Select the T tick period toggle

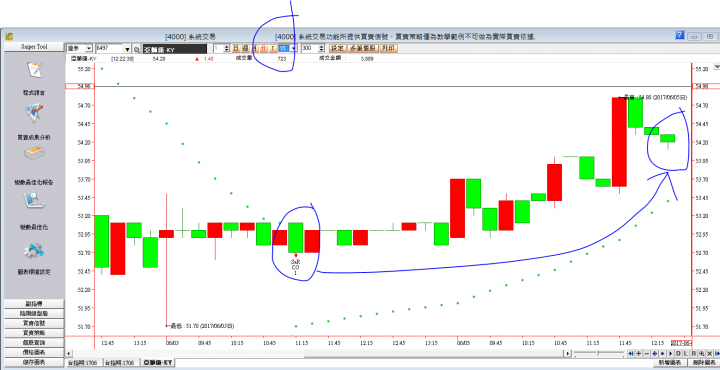tap(273, 49)
